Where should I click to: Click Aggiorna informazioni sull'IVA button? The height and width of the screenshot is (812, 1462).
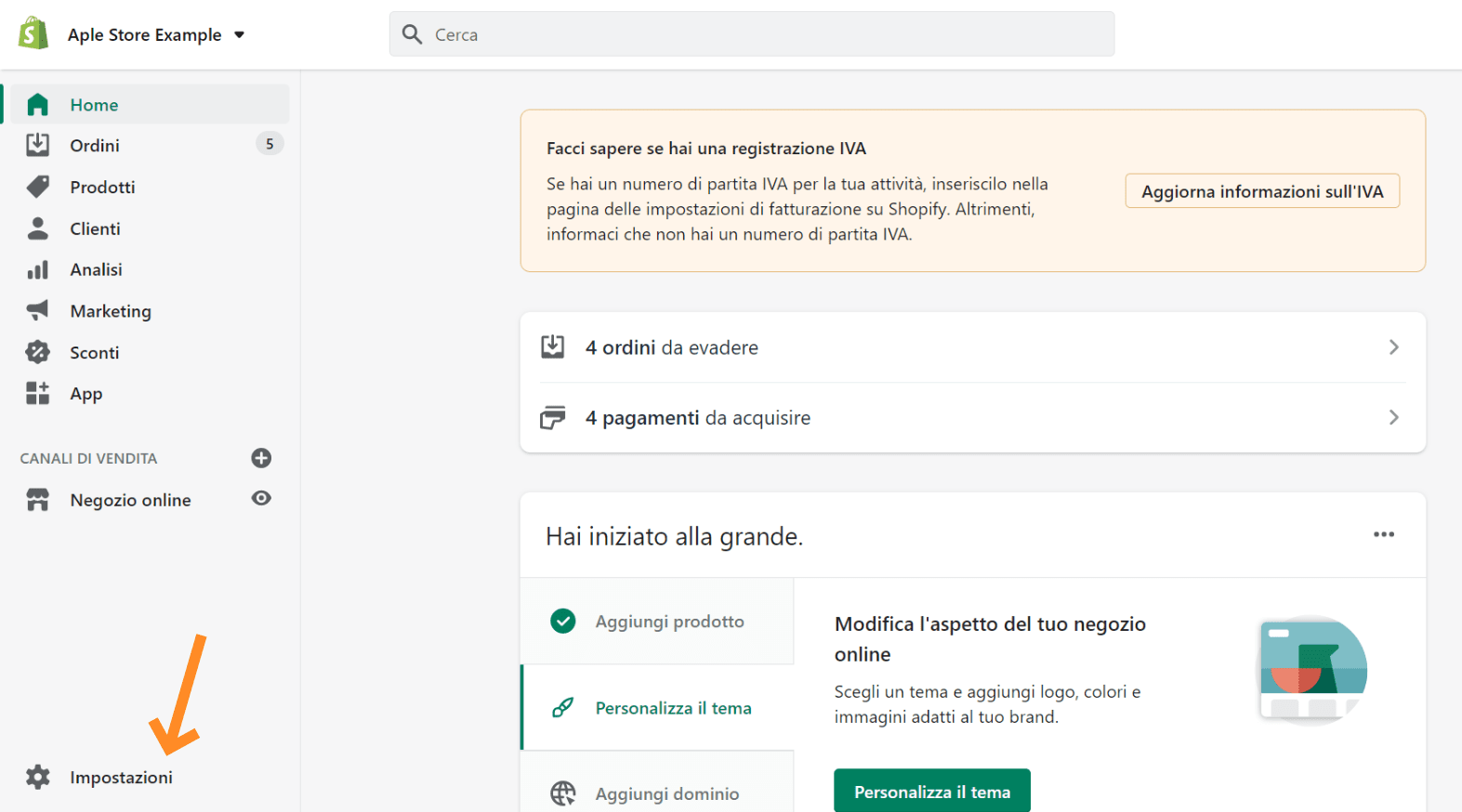click(x=1262, y=191)
